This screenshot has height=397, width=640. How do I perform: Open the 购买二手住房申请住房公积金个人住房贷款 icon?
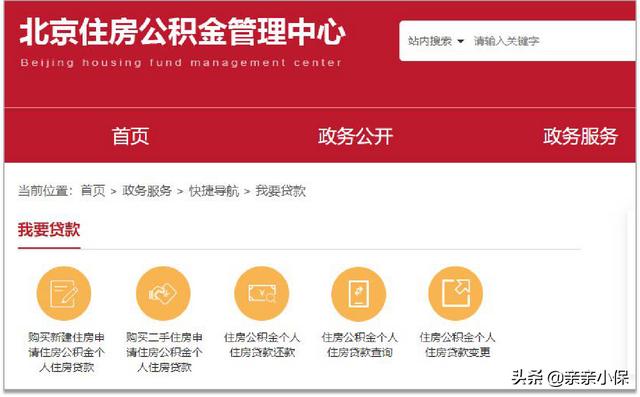click(x=163, y=293)
